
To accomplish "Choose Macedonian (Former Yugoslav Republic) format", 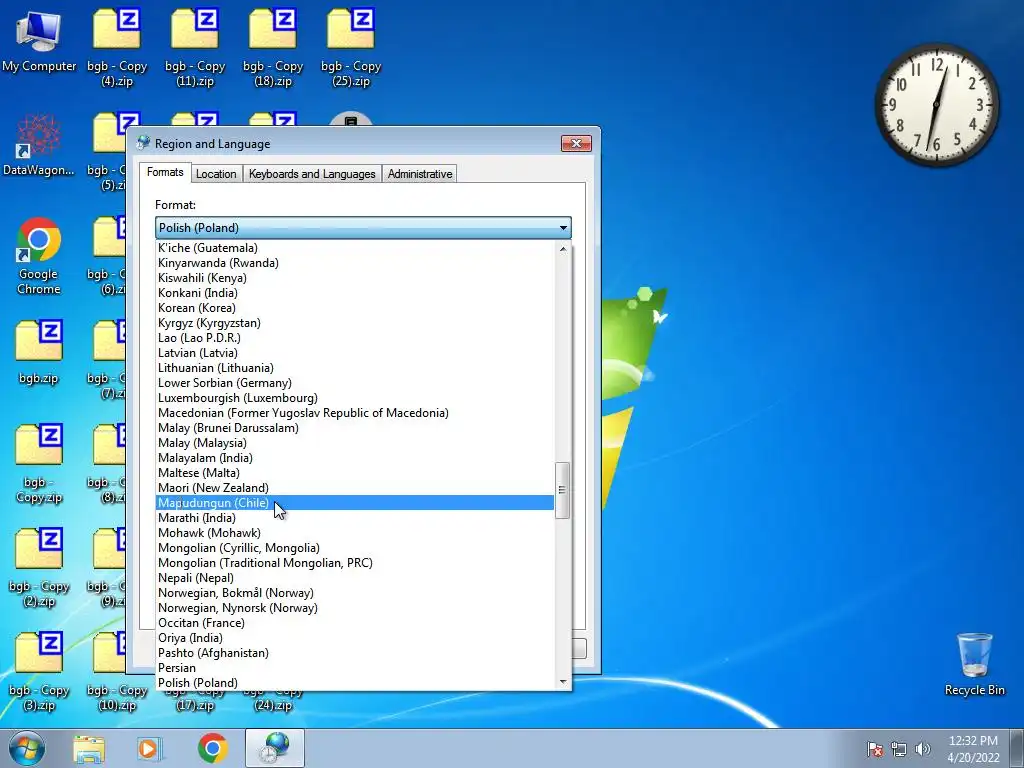I will click(355, 413).
